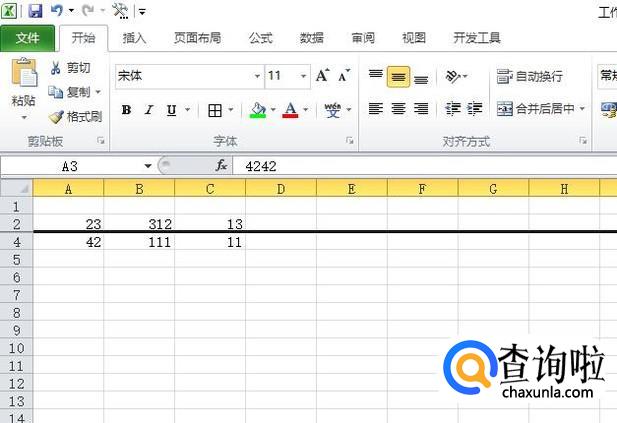Screen dimensions: 617x423
Task: Open the 文件 File tab
Action: pyautogui.click(x=28, y=38)
